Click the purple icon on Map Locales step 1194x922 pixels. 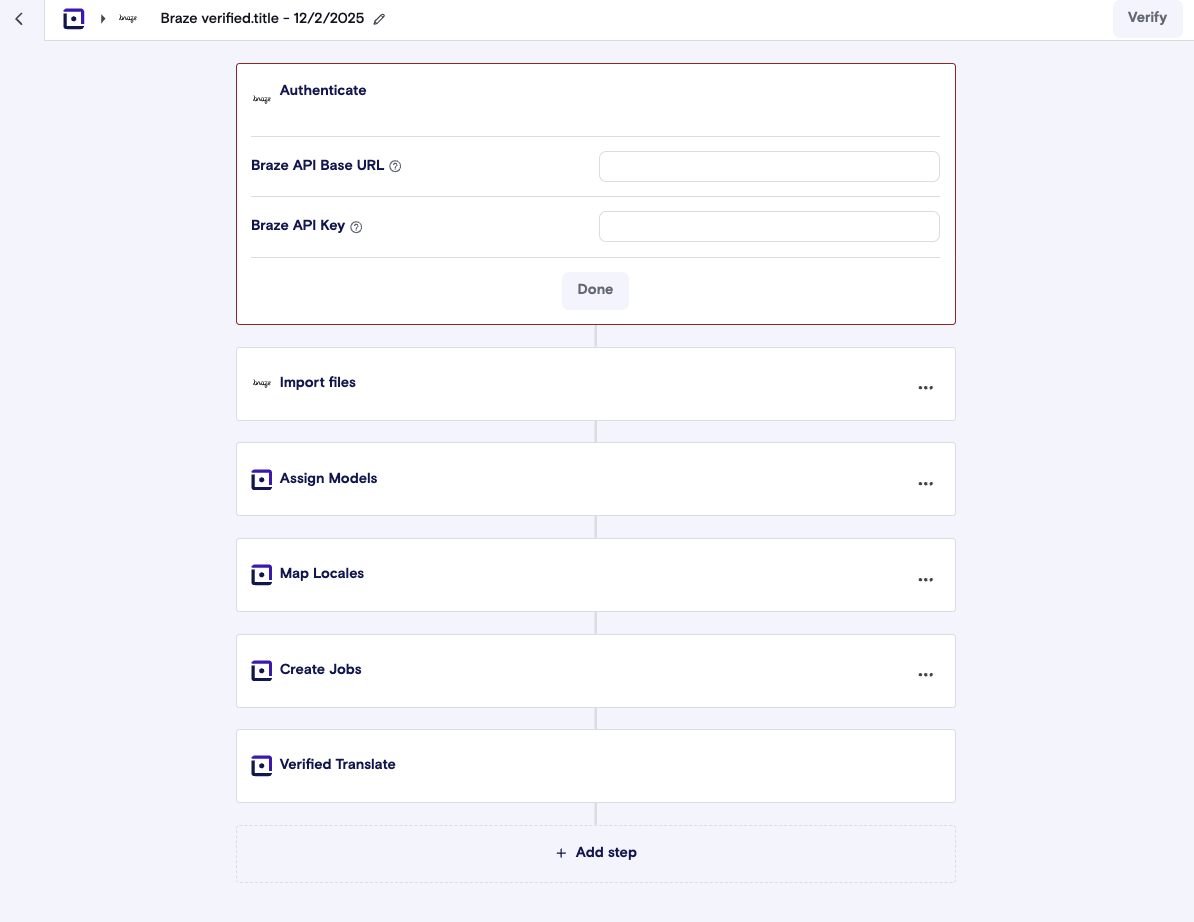[261, 574]
